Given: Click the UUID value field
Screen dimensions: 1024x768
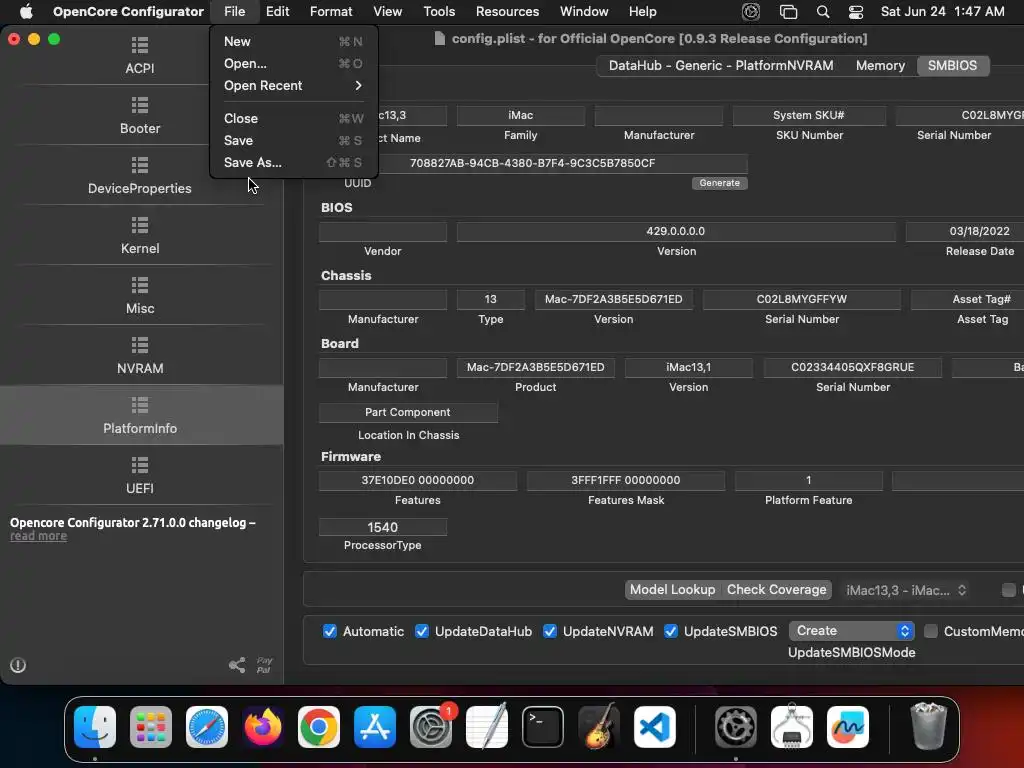Looking at the screenshot, I should pos(533,163).
